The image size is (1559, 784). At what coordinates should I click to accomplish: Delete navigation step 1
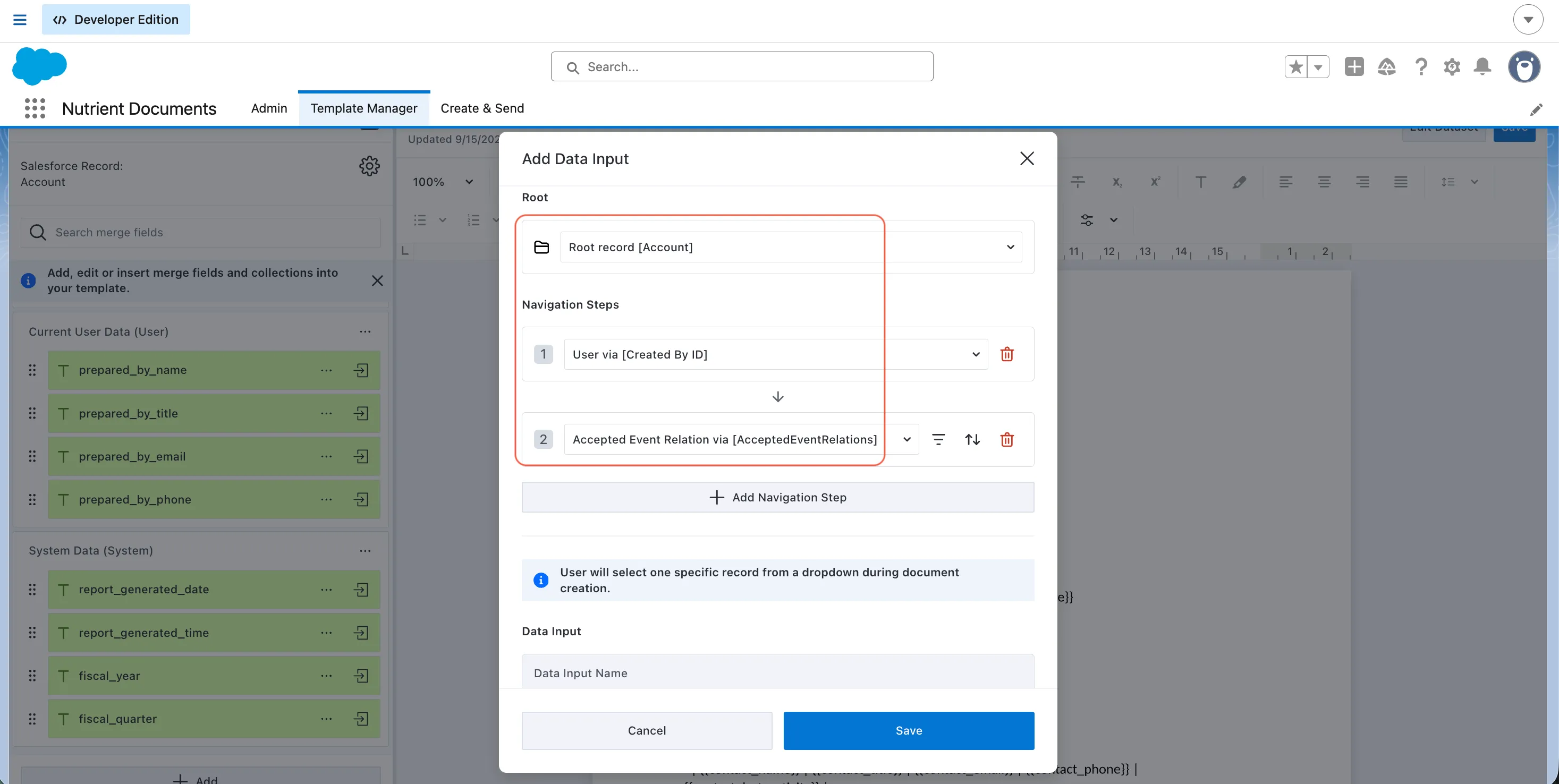(x=1006, y=354)
